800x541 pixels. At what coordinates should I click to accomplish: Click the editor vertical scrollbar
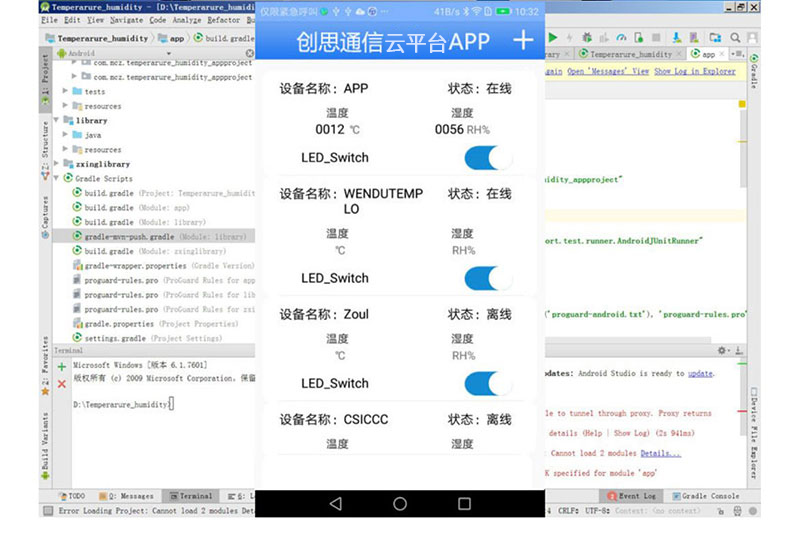coord(742,148)
